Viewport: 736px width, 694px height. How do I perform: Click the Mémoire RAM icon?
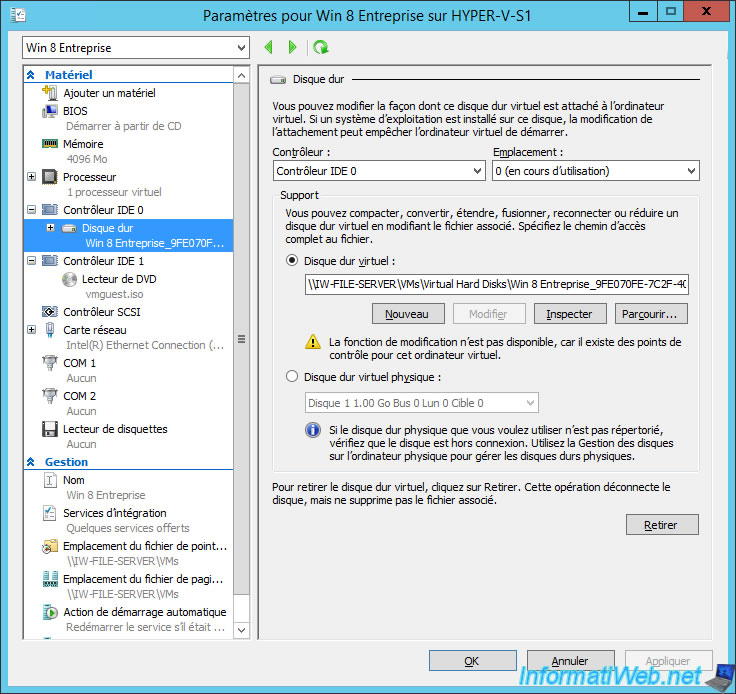tap(50, 144)
